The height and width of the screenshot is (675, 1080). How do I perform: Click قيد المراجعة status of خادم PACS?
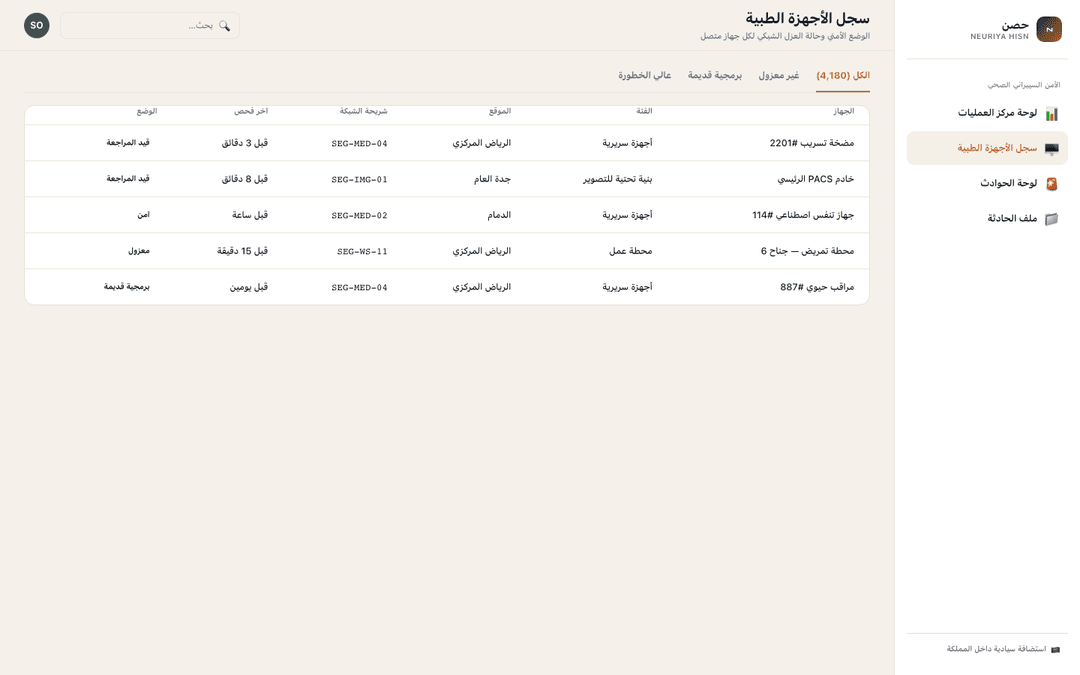(128, 178)
